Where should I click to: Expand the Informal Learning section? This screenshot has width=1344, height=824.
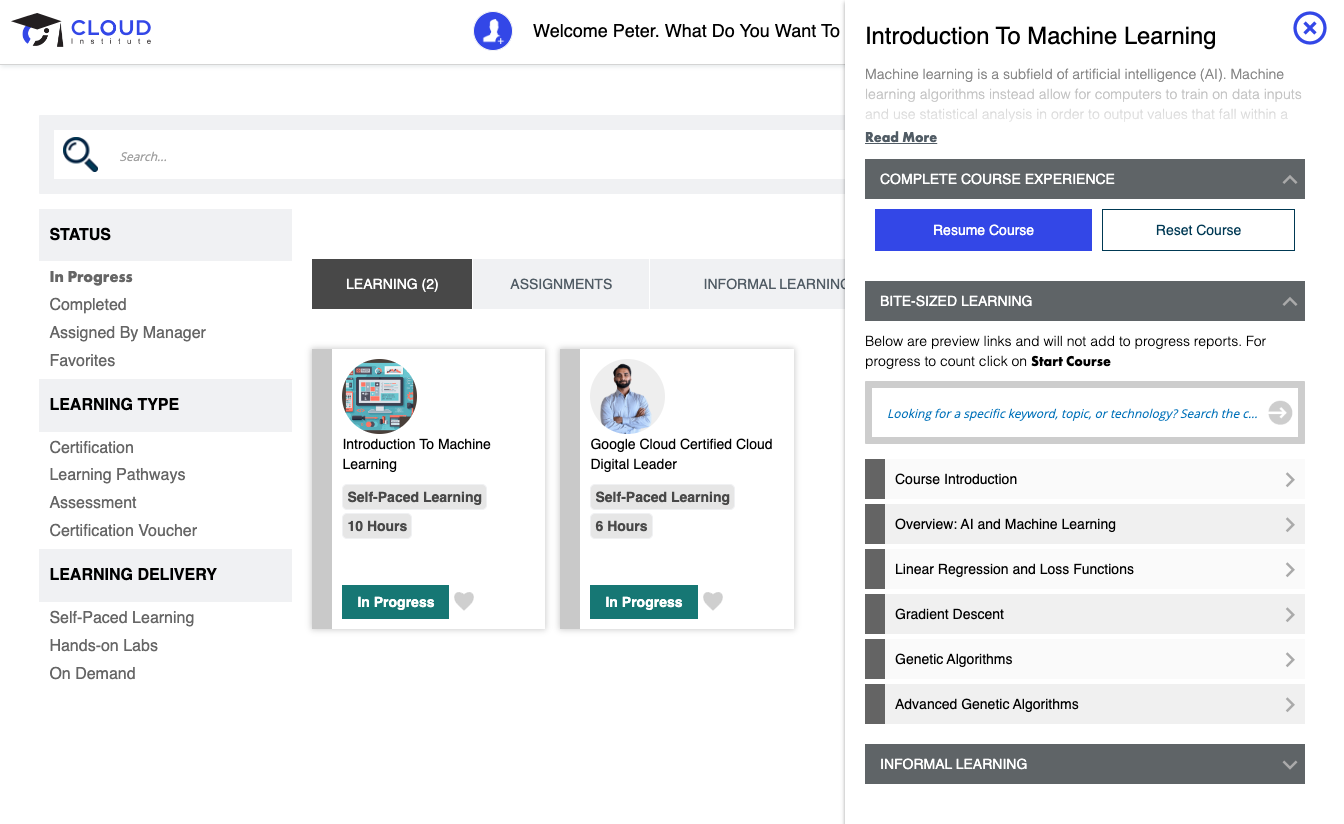(1288, 764)
